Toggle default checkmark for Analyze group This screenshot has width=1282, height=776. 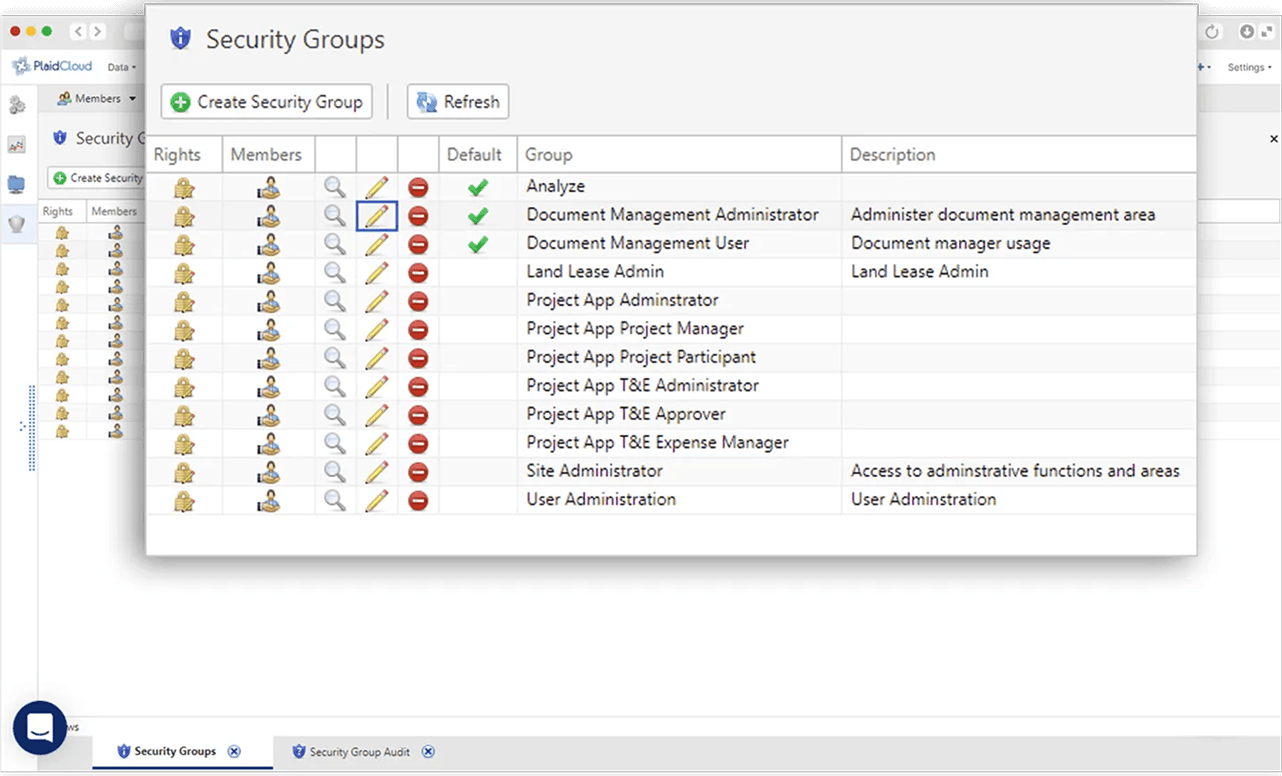tap(478, 187)
